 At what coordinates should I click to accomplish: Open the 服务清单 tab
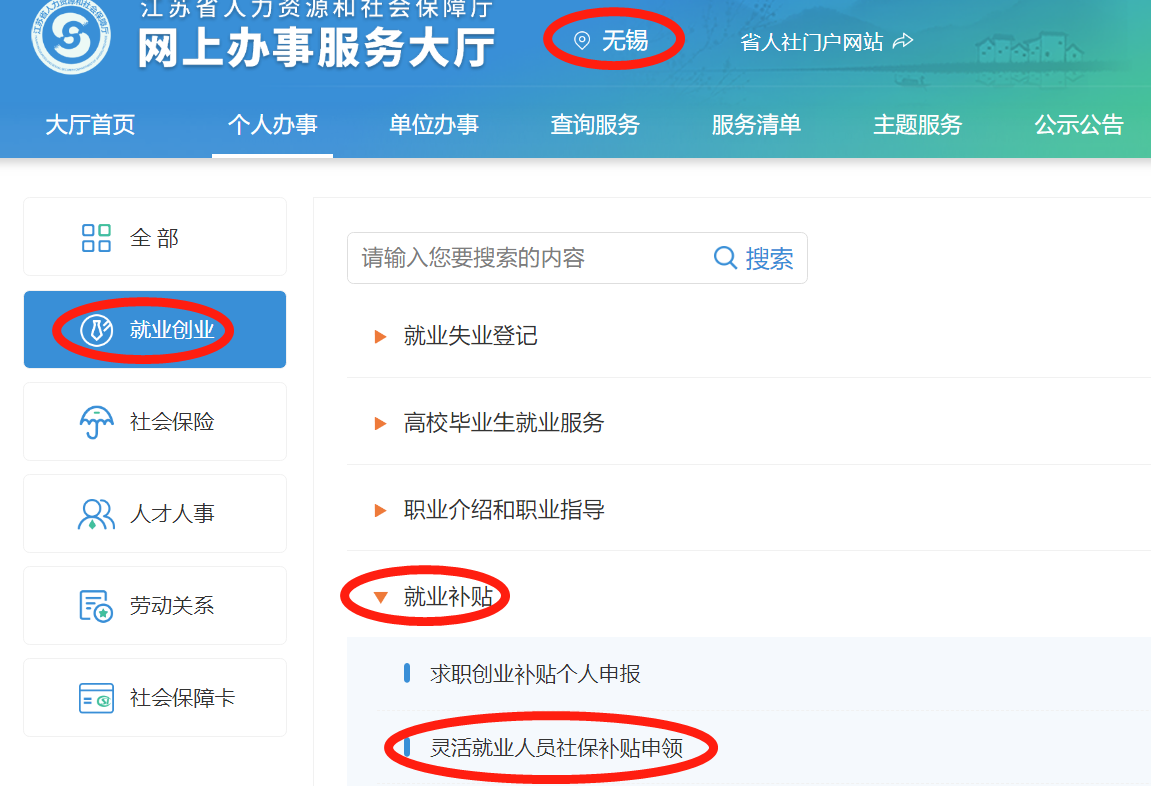pos(756,125)
